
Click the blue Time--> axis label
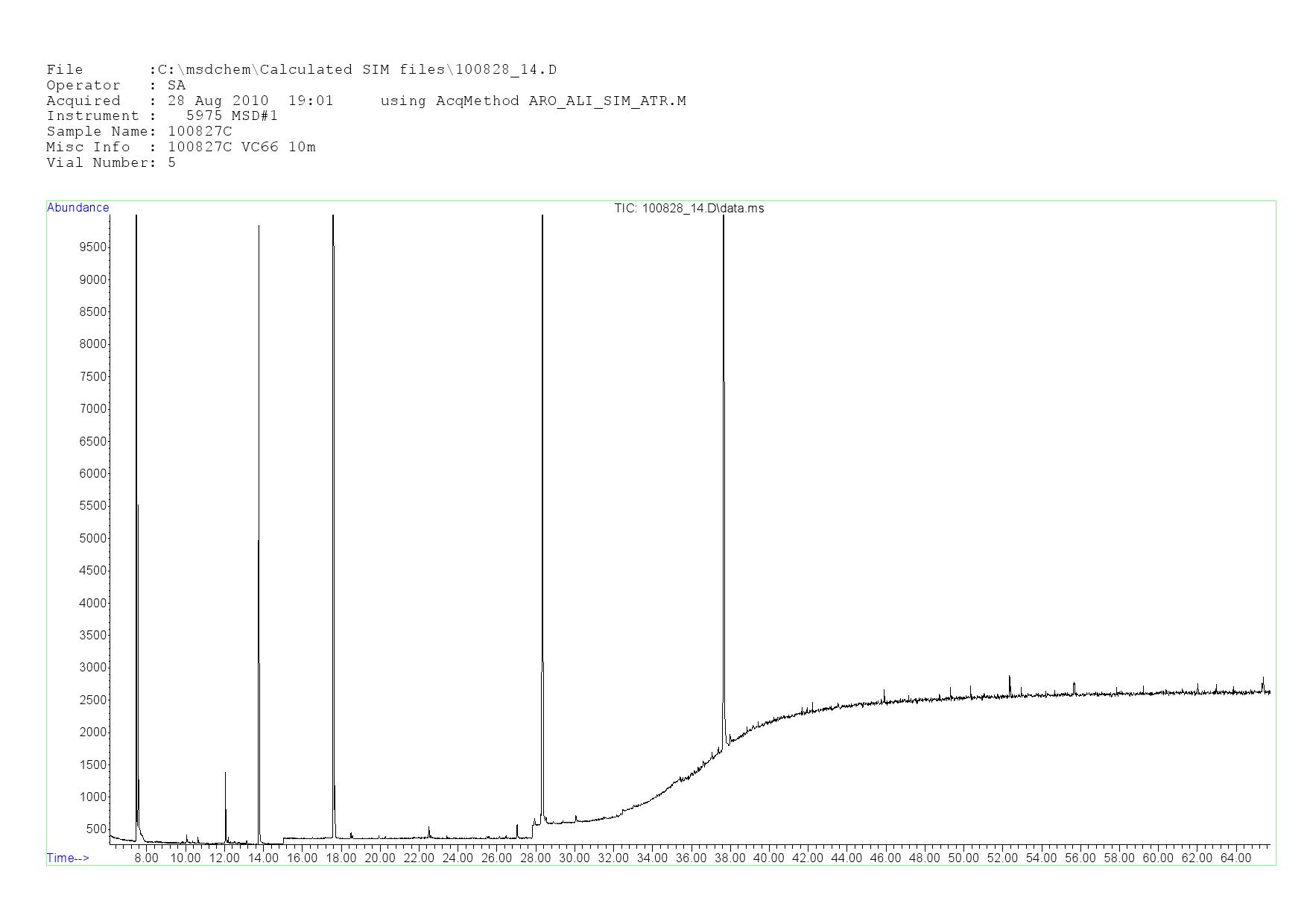[68, 858]
